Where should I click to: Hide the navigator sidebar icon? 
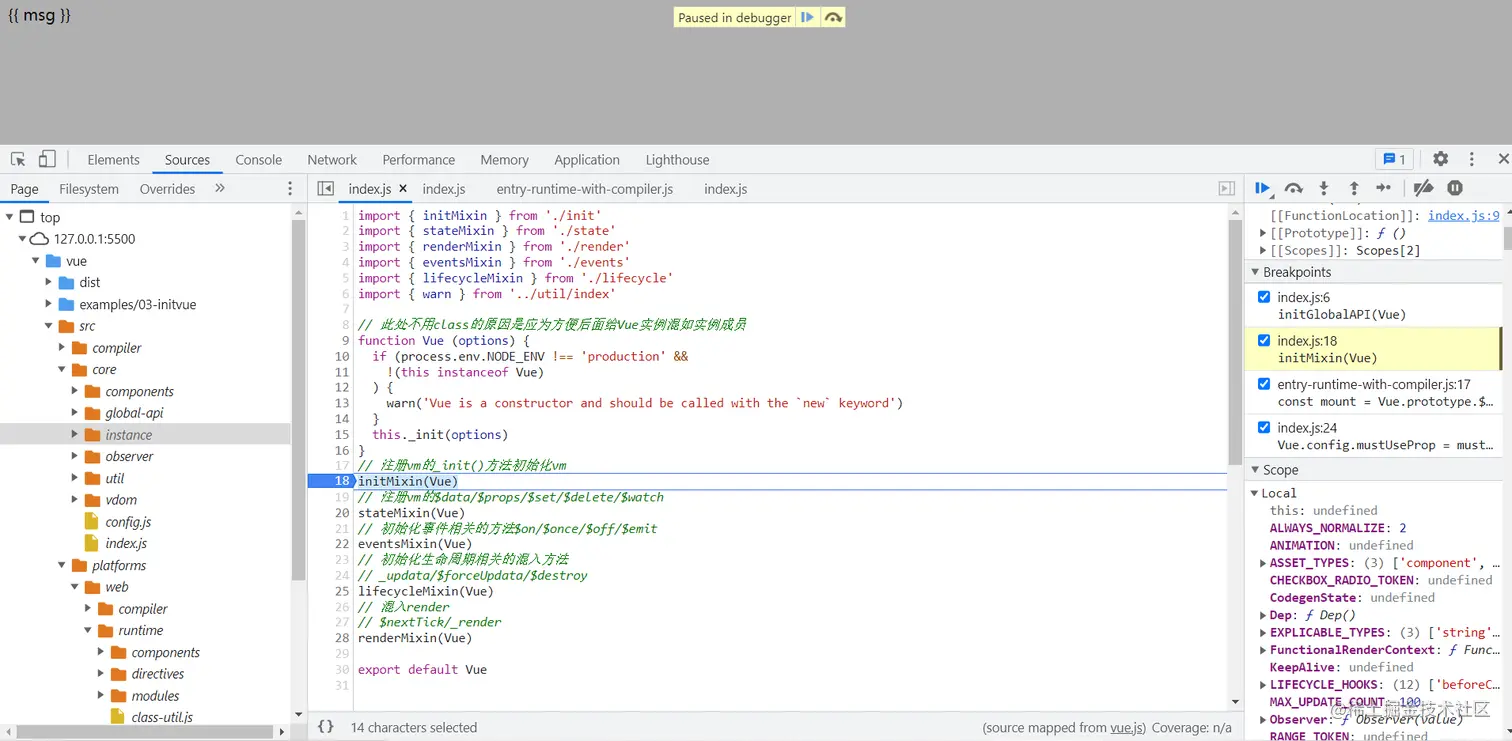pyautogui.click(x=325, y=188)
